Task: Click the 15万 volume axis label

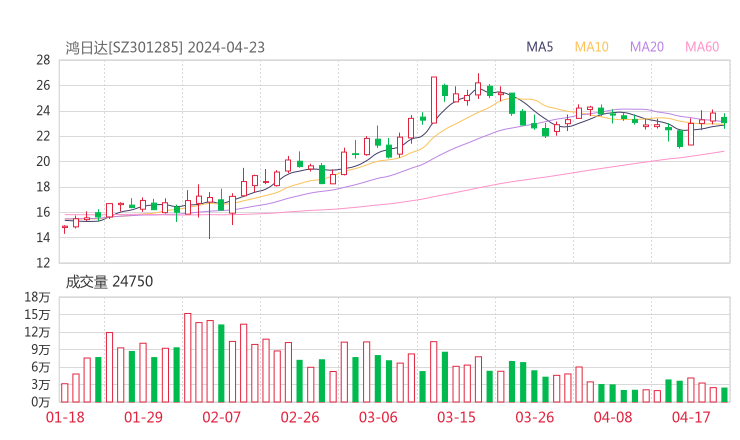Action: point(37,314)
